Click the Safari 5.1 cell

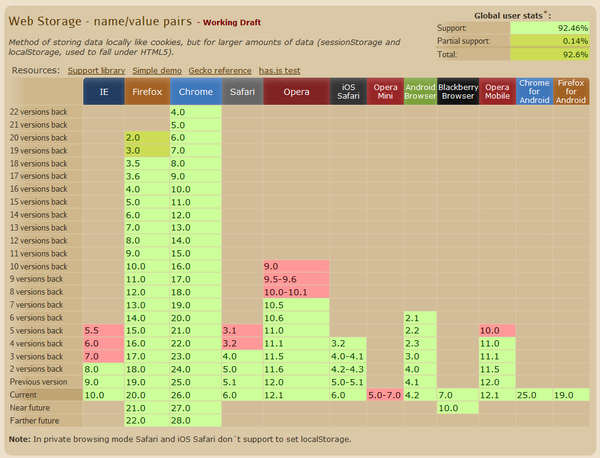pyautogui.click(x=242, y=382)
